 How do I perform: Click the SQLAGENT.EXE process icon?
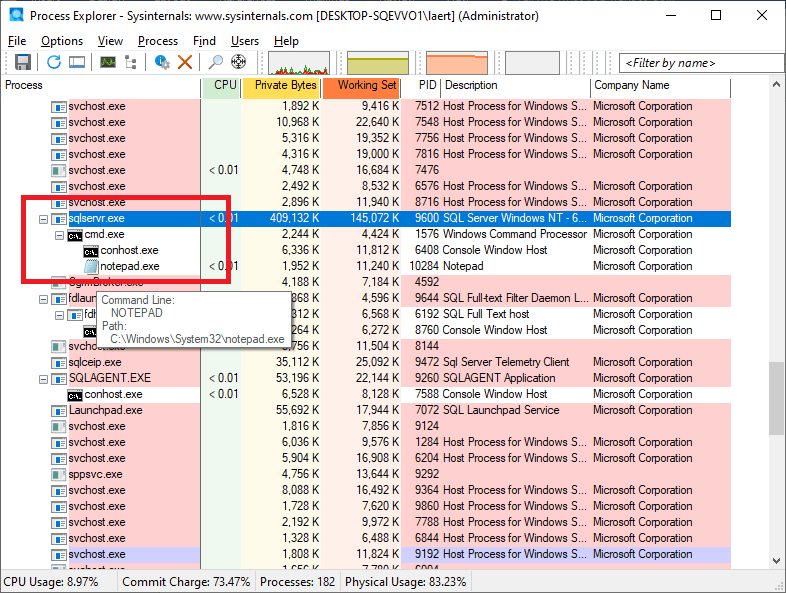[59, 378]
